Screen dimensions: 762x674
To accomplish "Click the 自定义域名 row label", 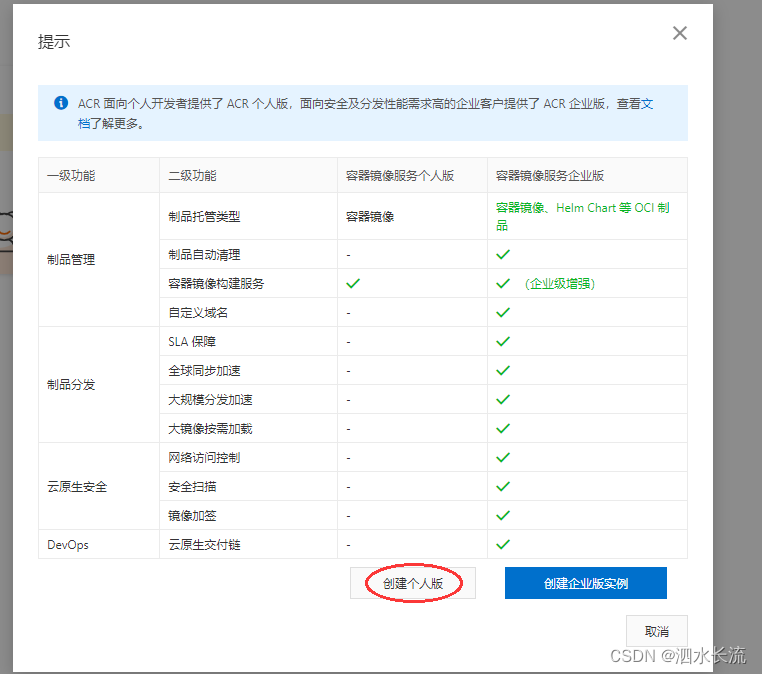I will tap(198, 312).
